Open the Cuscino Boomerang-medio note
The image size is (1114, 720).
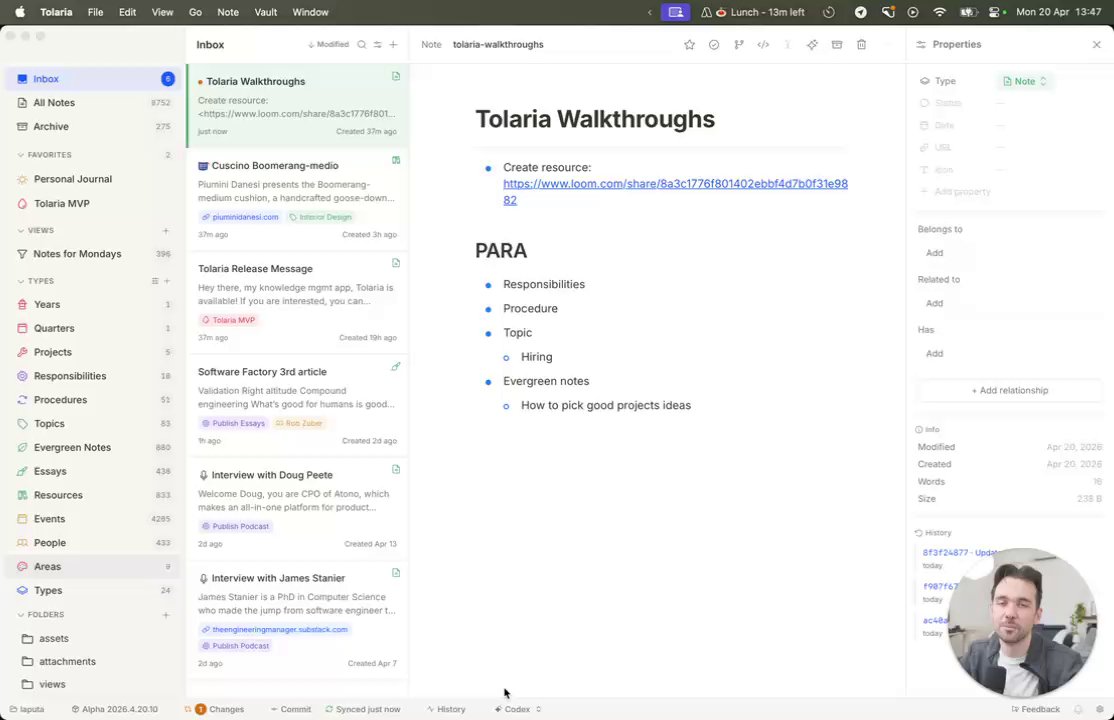(x=298, y=199)
